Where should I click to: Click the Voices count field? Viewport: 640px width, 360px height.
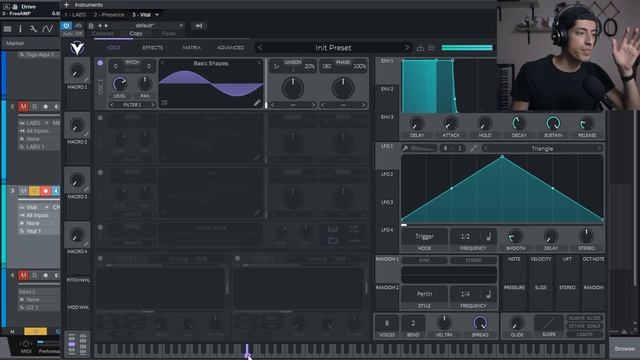pos(387,323)
